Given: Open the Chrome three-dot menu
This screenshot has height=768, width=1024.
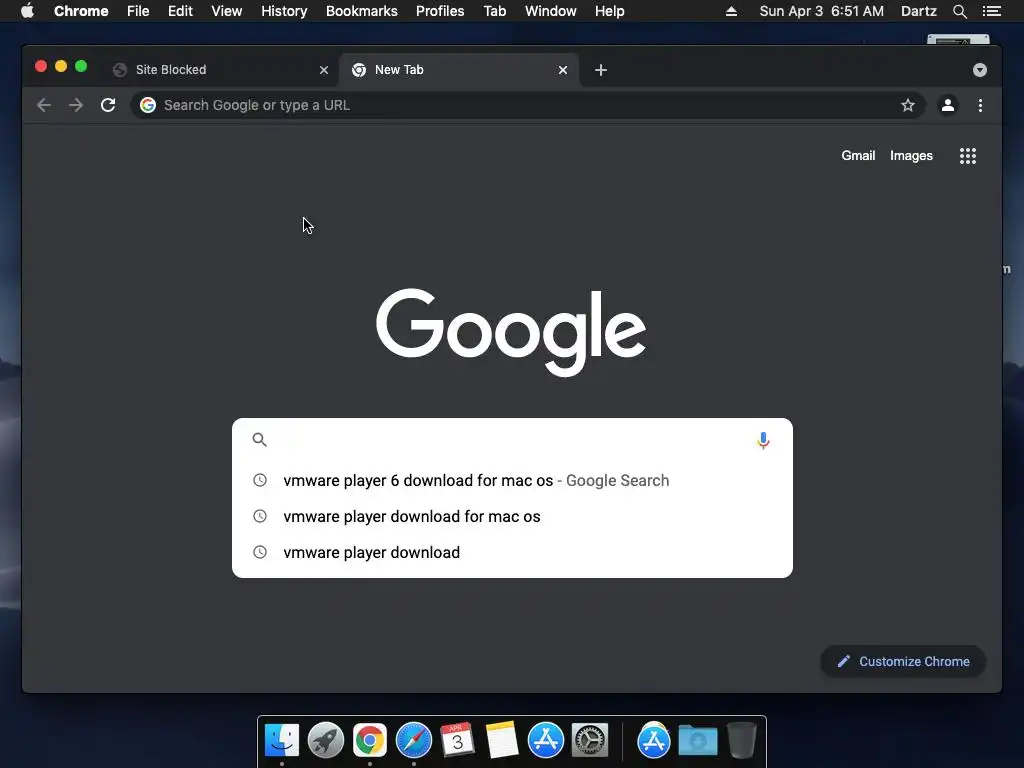Looking at the screenshot, I should (x=980, y=105).
